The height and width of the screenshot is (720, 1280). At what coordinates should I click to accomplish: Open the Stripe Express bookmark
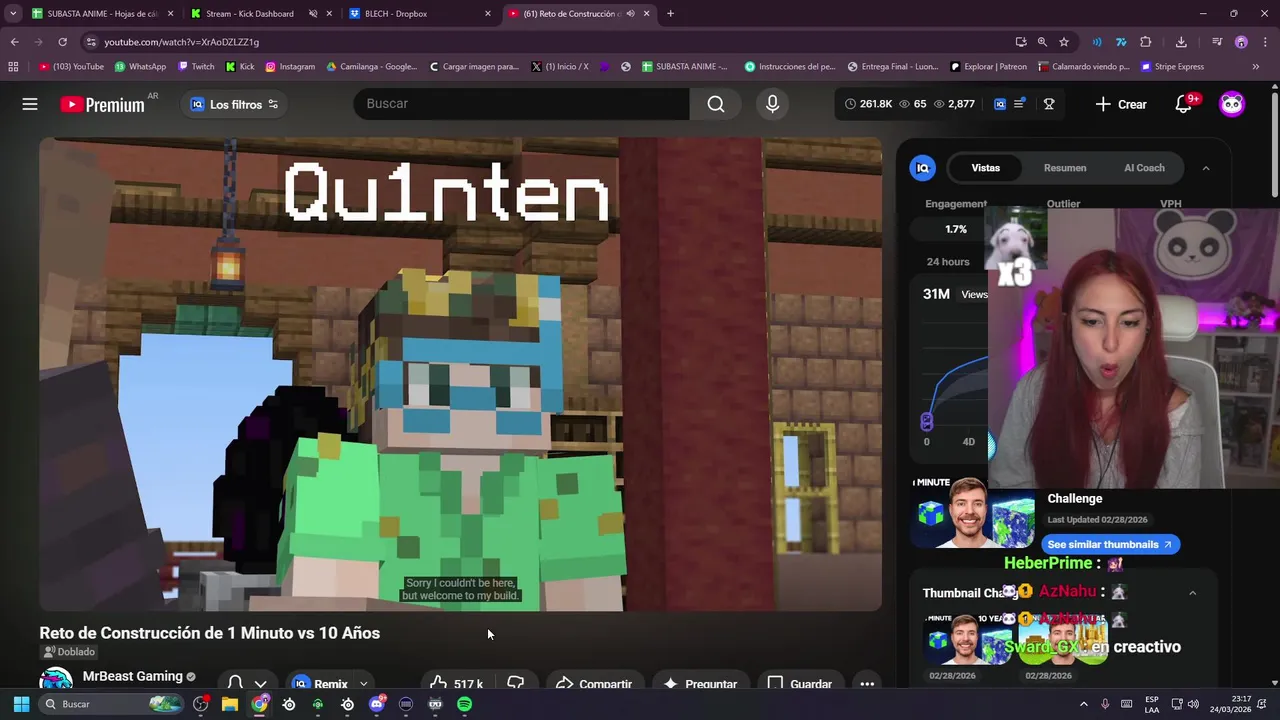(1172, 67)
